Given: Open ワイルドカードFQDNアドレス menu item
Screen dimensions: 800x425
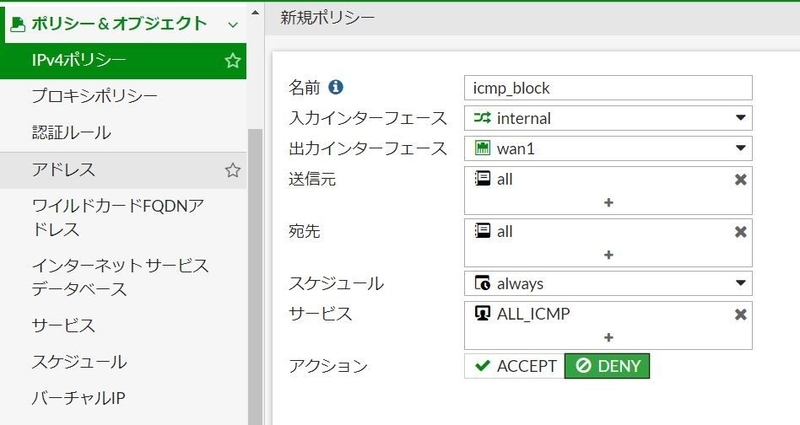Looking at the screenshot, I should [x=123, y=218].
